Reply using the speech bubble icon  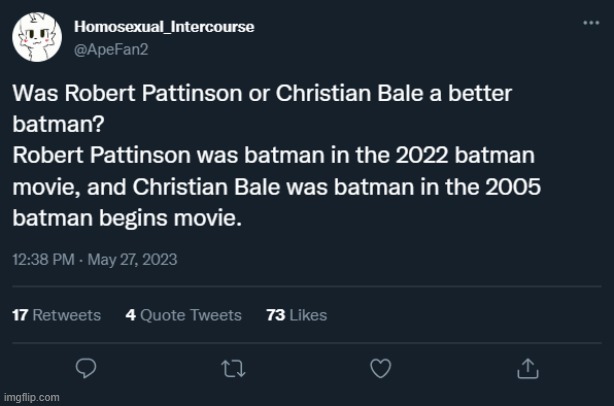point(86,369)
